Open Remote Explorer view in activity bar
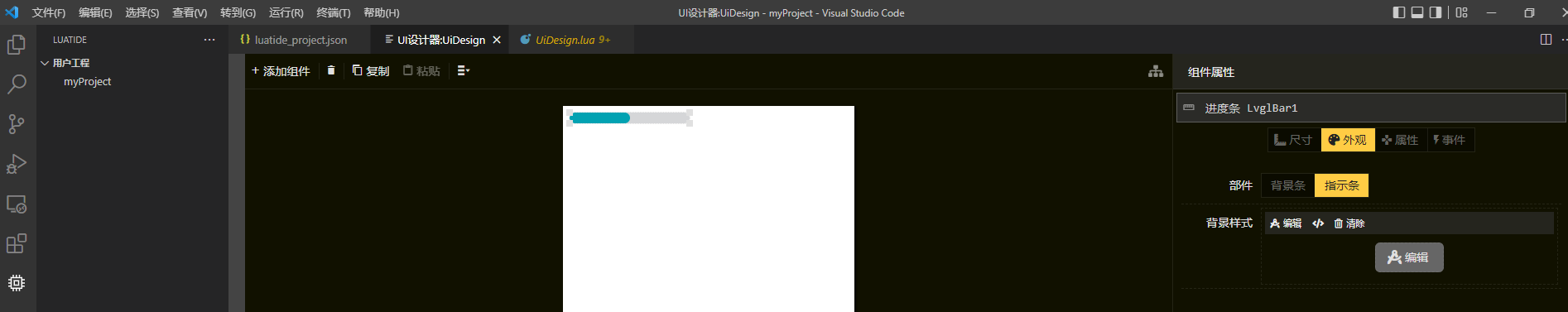Image resolution: width=1568 pixels, height=312 pixels. 17,204
